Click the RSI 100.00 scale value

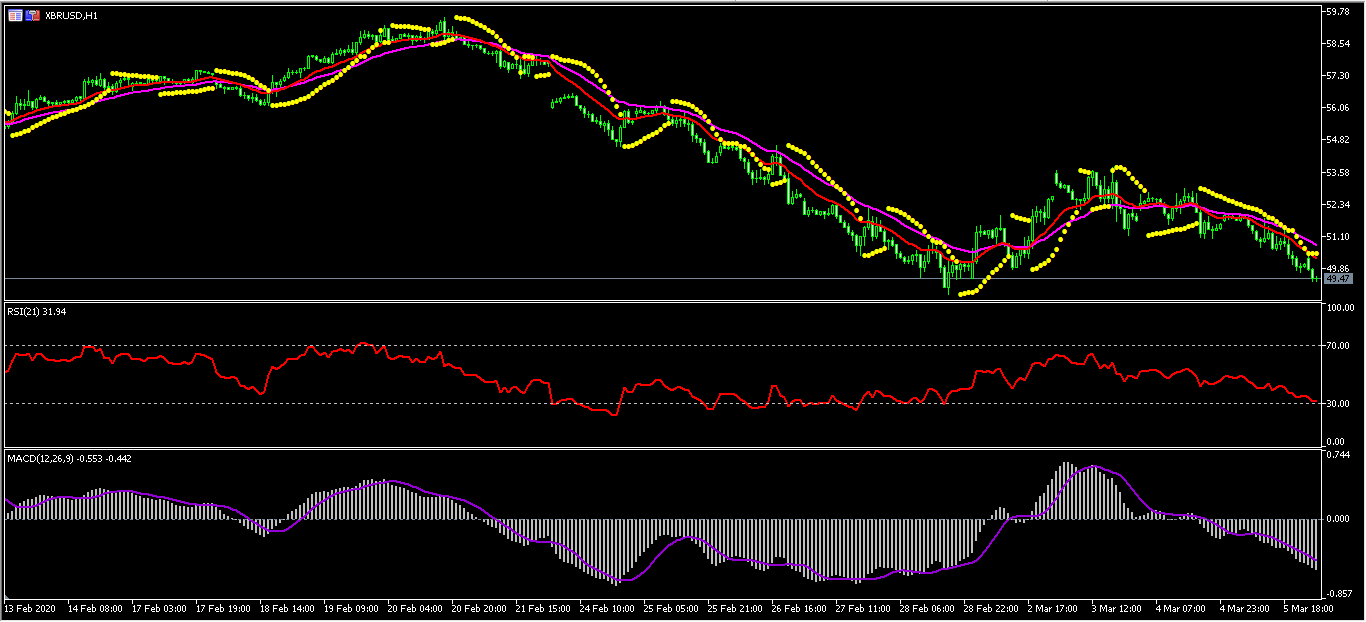1339,308
